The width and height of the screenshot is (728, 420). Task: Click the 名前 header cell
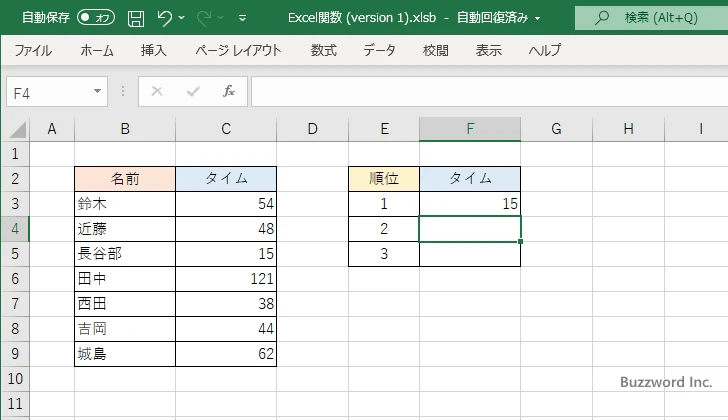(125, 179)
